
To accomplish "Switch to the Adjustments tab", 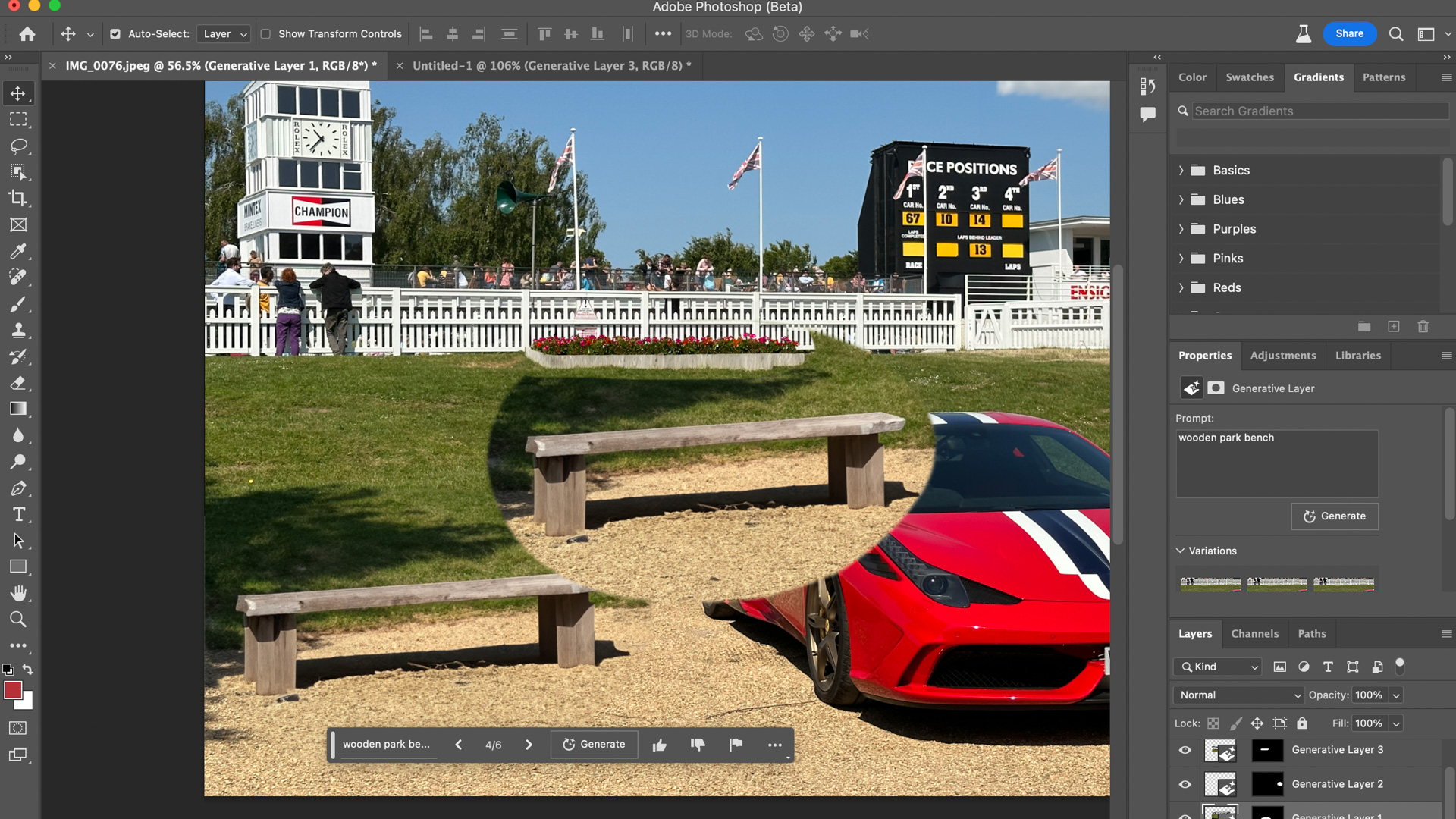I will coord(1283,355).
